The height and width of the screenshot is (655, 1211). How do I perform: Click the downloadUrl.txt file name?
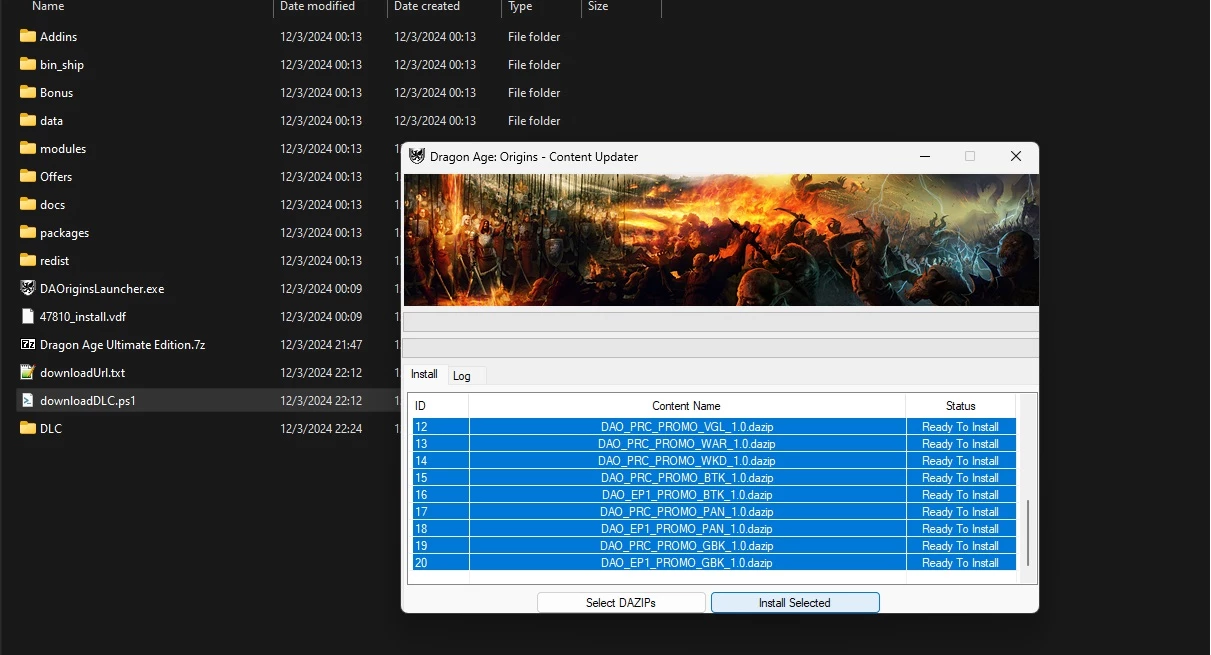point(82,372)
